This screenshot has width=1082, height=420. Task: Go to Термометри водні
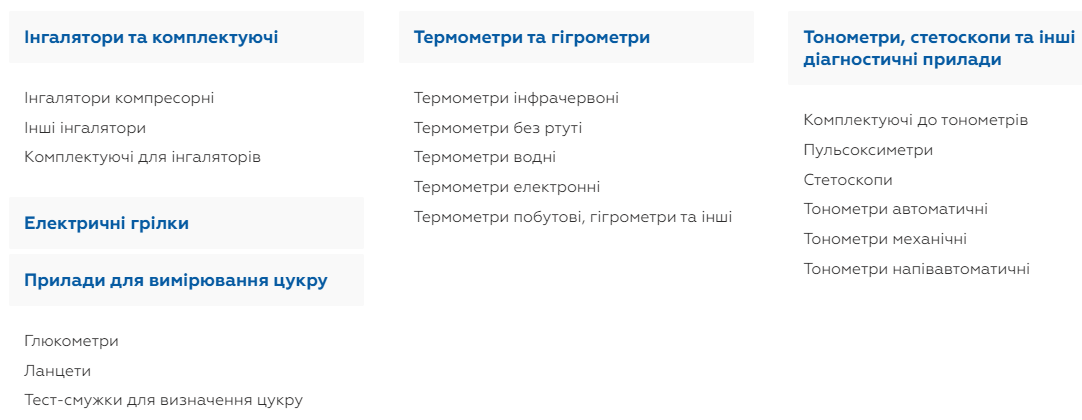coord(485,157)
